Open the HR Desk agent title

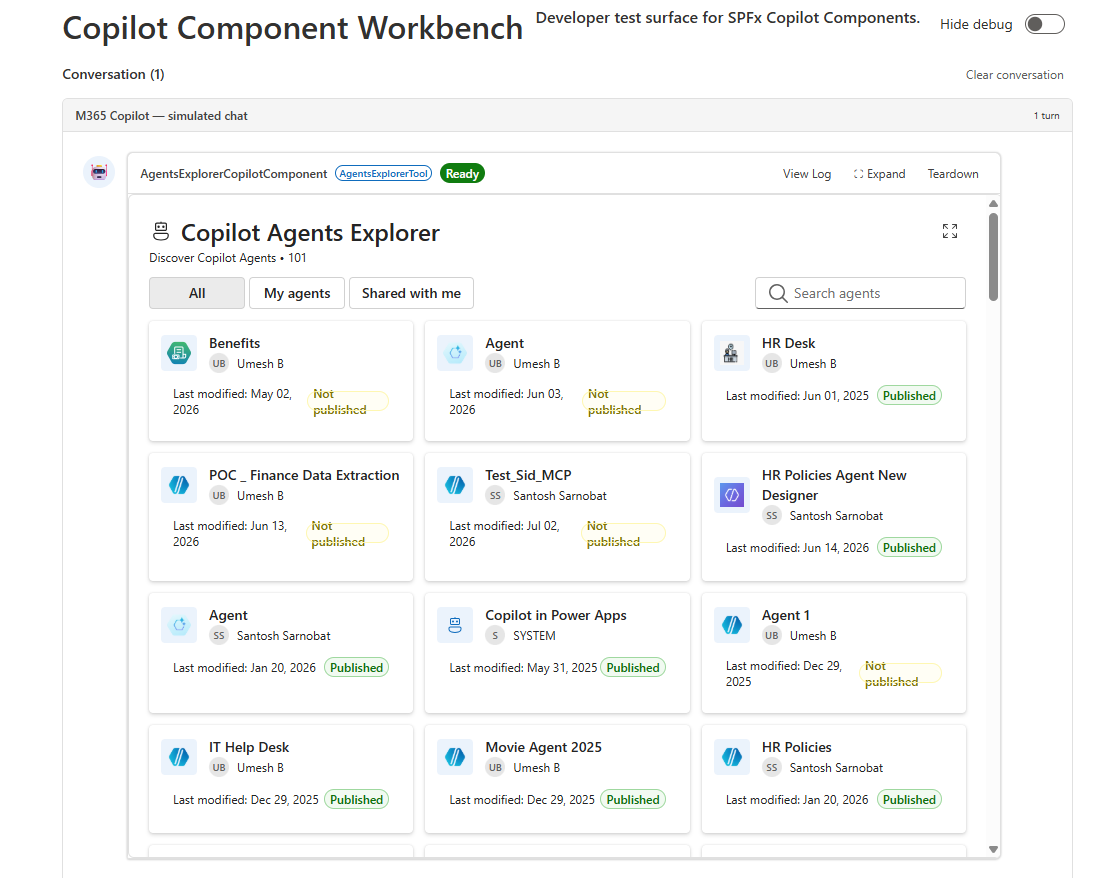pos(788,343)
